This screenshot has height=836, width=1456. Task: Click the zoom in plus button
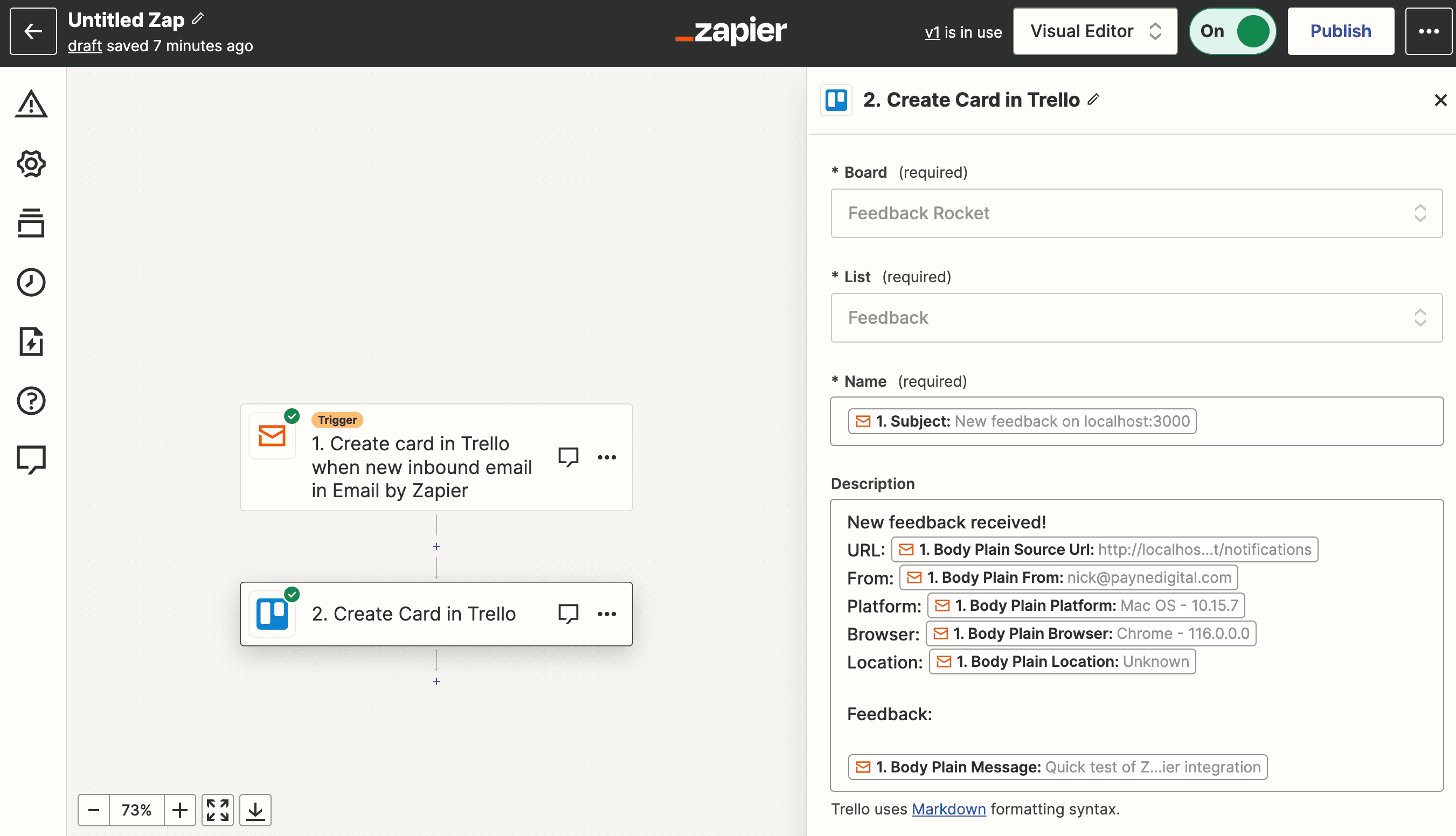[180, 810]
